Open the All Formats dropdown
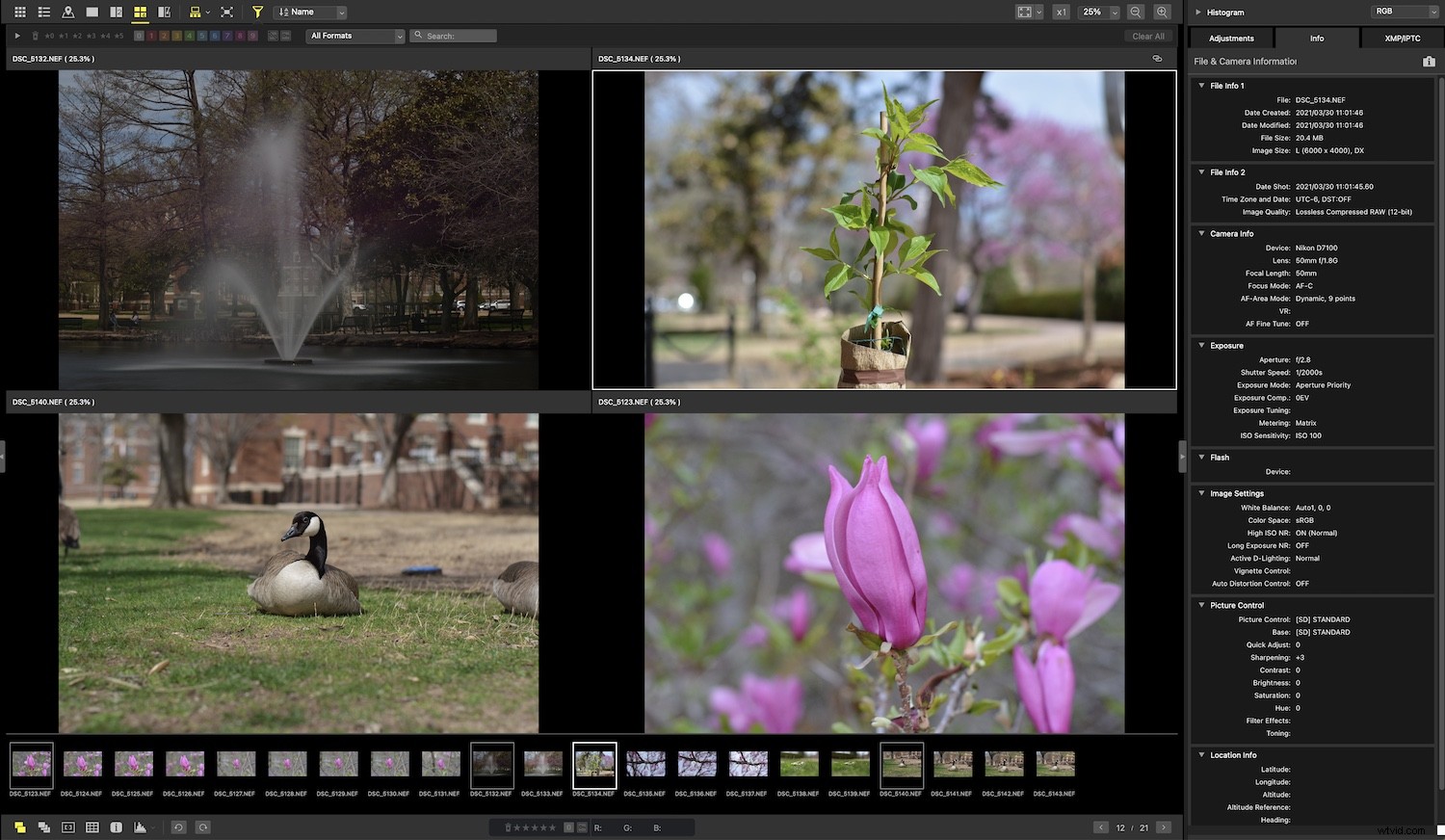Screen dimensions: 1445x840 click(x=354, y=36)
